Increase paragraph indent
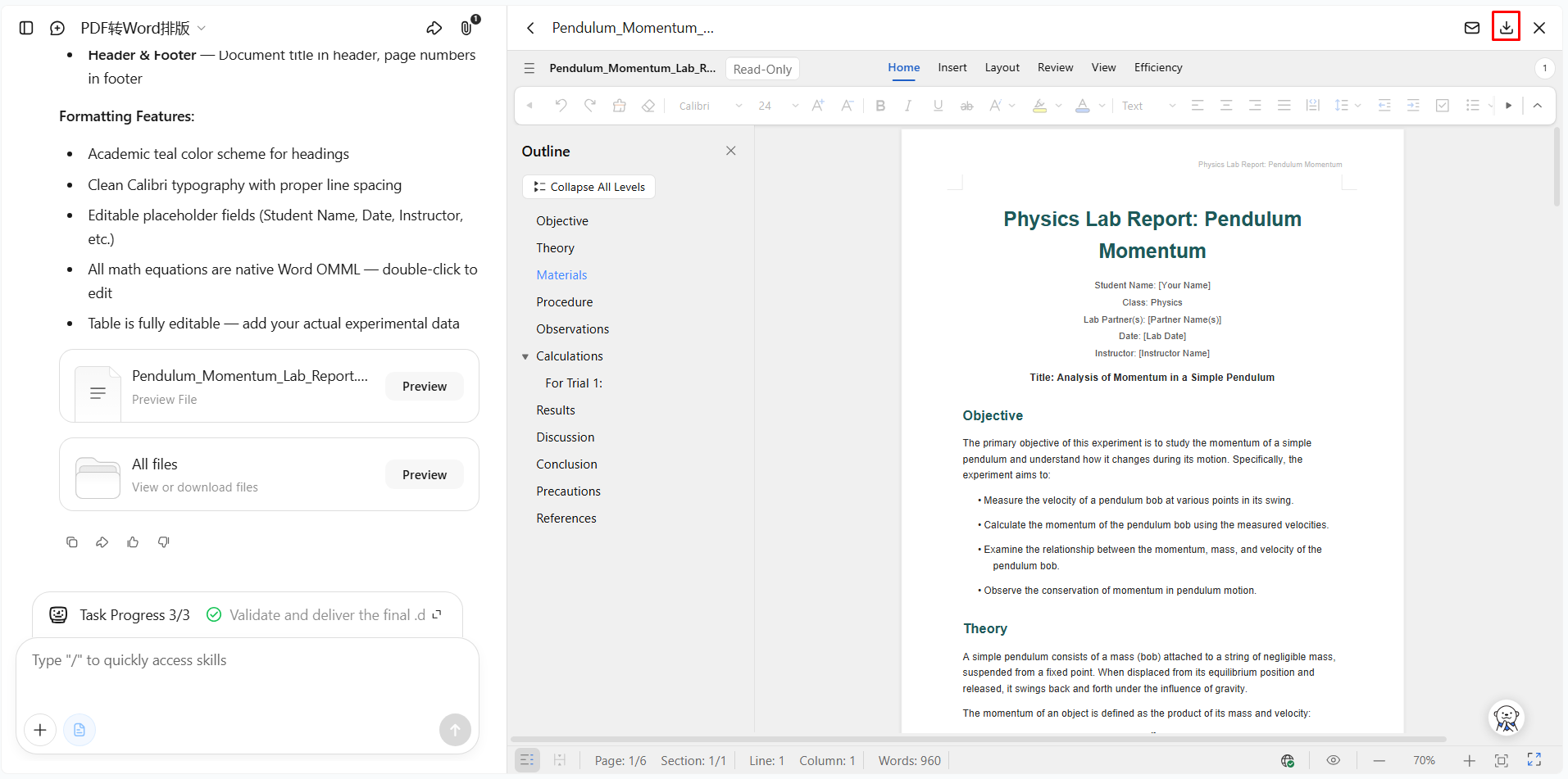The height and width of the screenshot is (779, 1568). pos(1413,106)
